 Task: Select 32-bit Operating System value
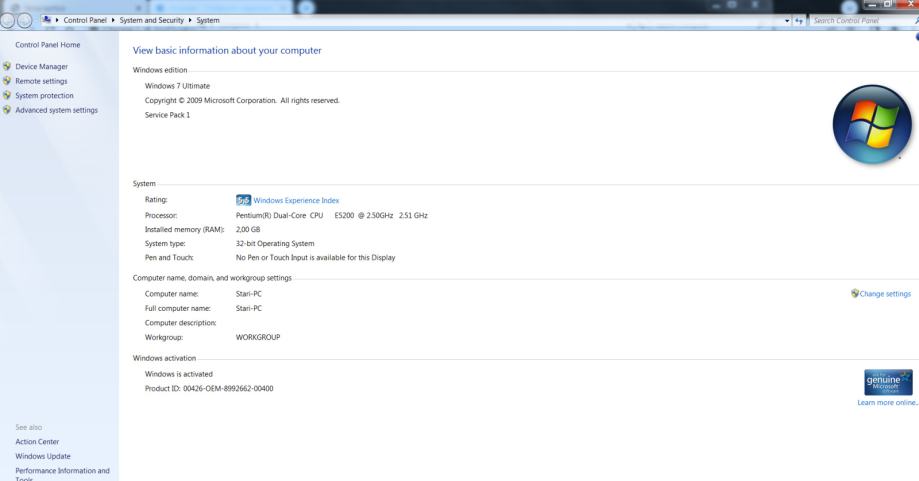pos(275,244)
